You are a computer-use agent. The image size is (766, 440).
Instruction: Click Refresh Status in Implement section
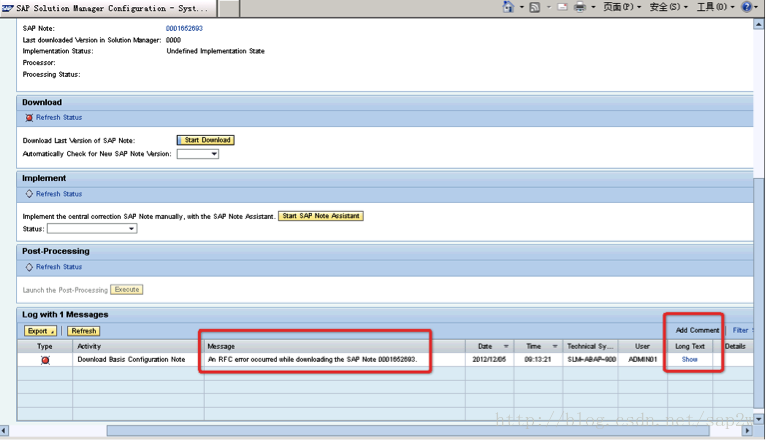[59, 194]
